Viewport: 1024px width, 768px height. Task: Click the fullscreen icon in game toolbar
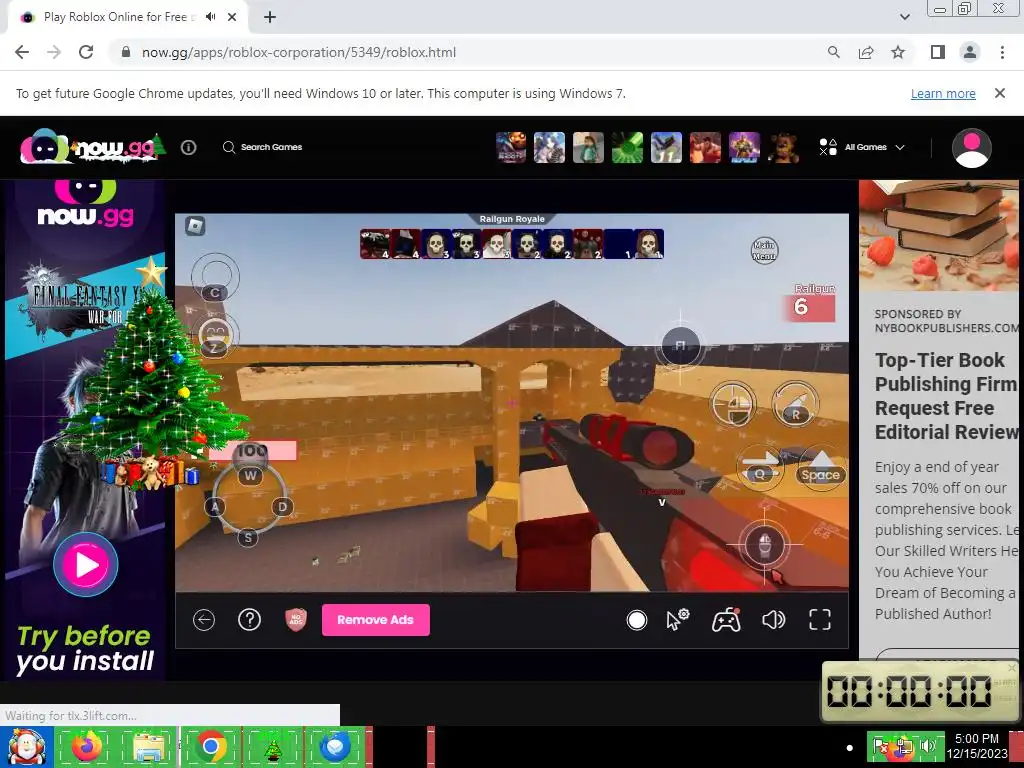(x=820, y=620)
